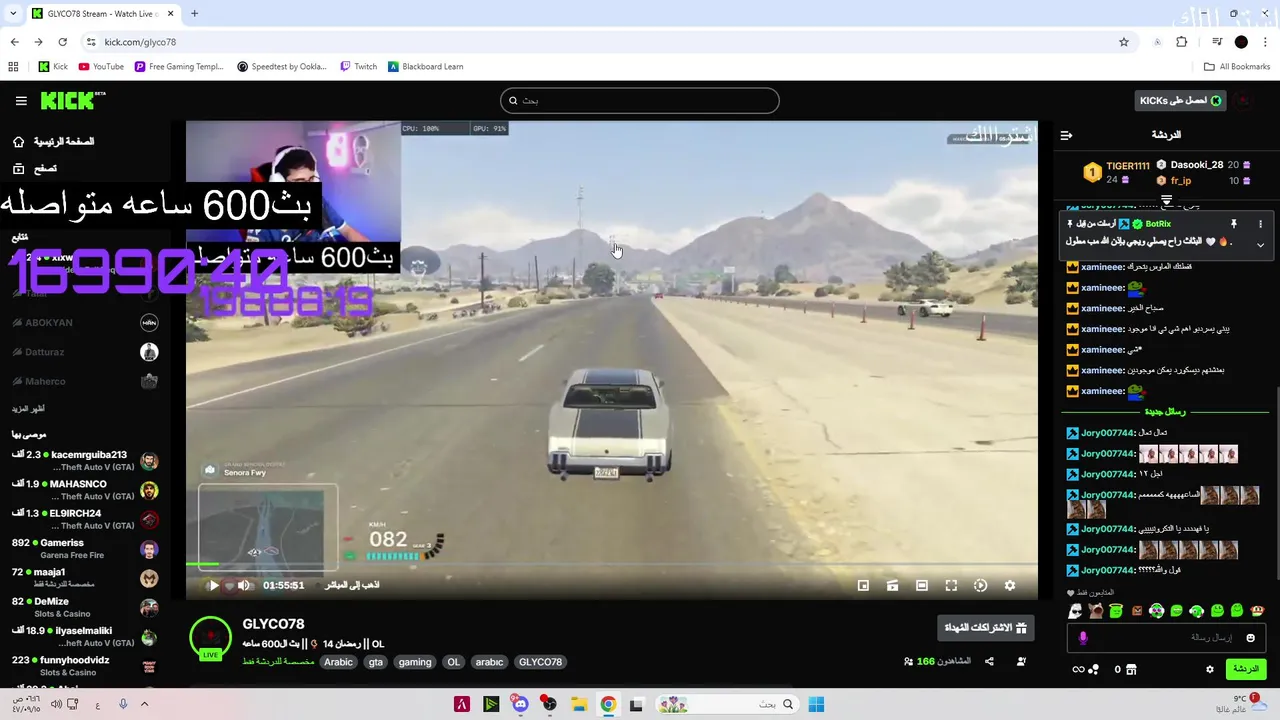Viewport: 1280px width, 720px height.
Task: Enter fullscreen video mode
Action: [x=951, y=586]
